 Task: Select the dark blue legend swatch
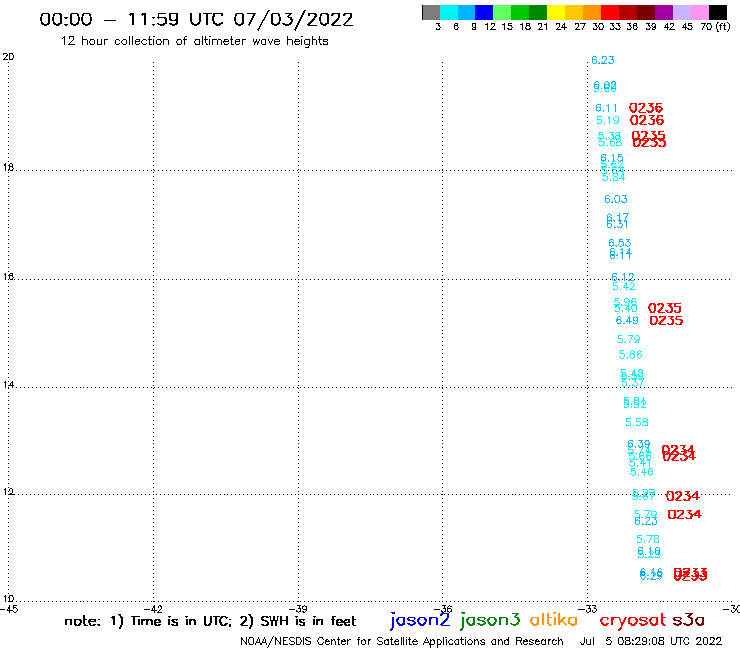click(x=484, y=12)
